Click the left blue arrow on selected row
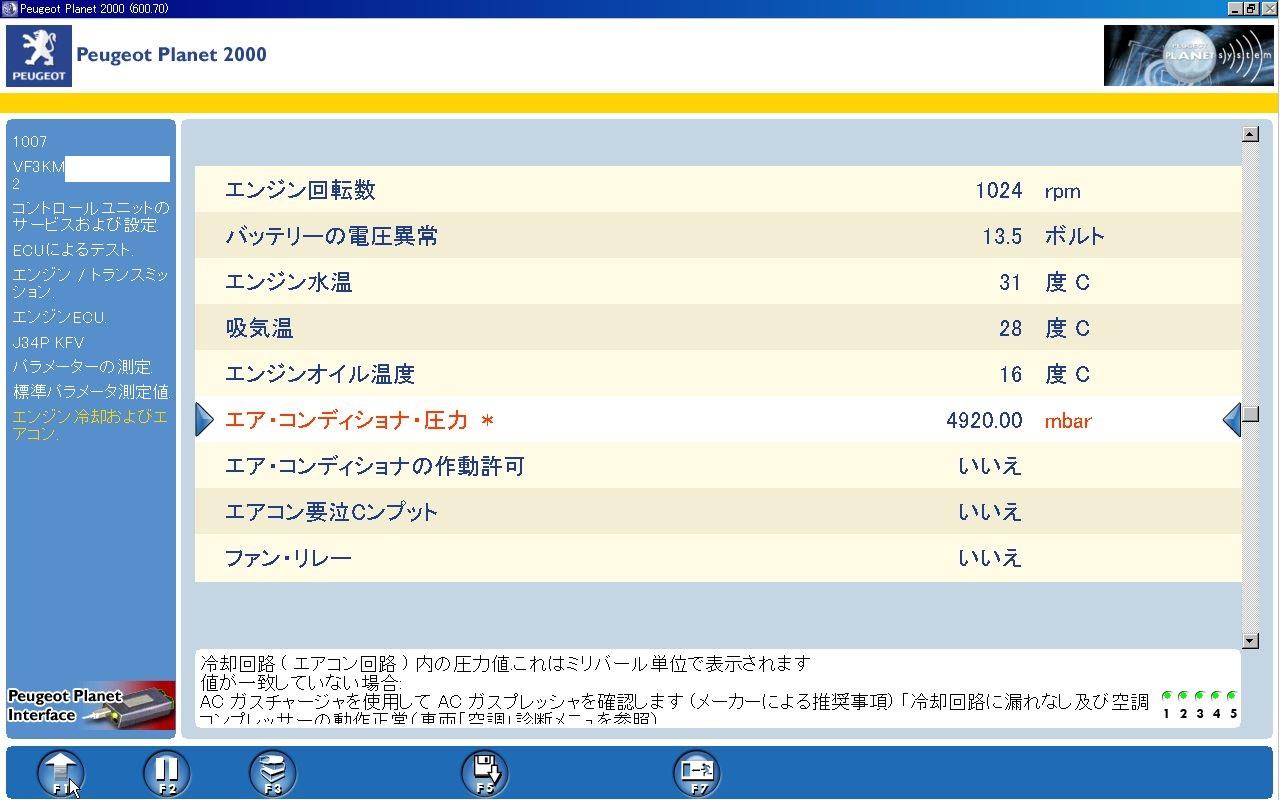Screen dimensions: 1280x800 [204, 420]
